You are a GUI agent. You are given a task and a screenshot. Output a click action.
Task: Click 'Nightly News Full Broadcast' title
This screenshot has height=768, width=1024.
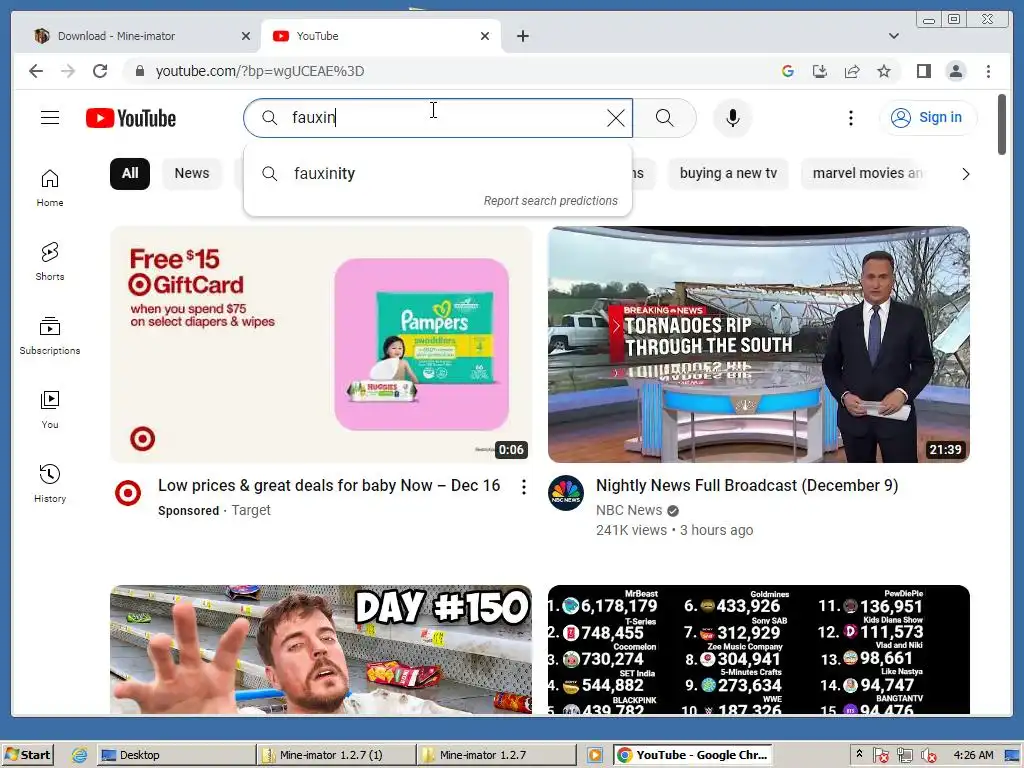click(x=747, y=486)
